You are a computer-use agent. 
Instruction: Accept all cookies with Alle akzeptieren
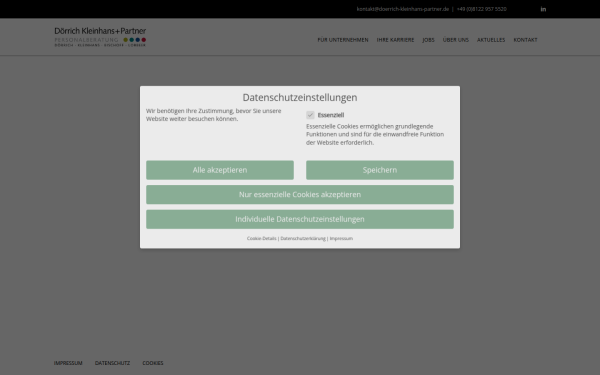(220, 170)
